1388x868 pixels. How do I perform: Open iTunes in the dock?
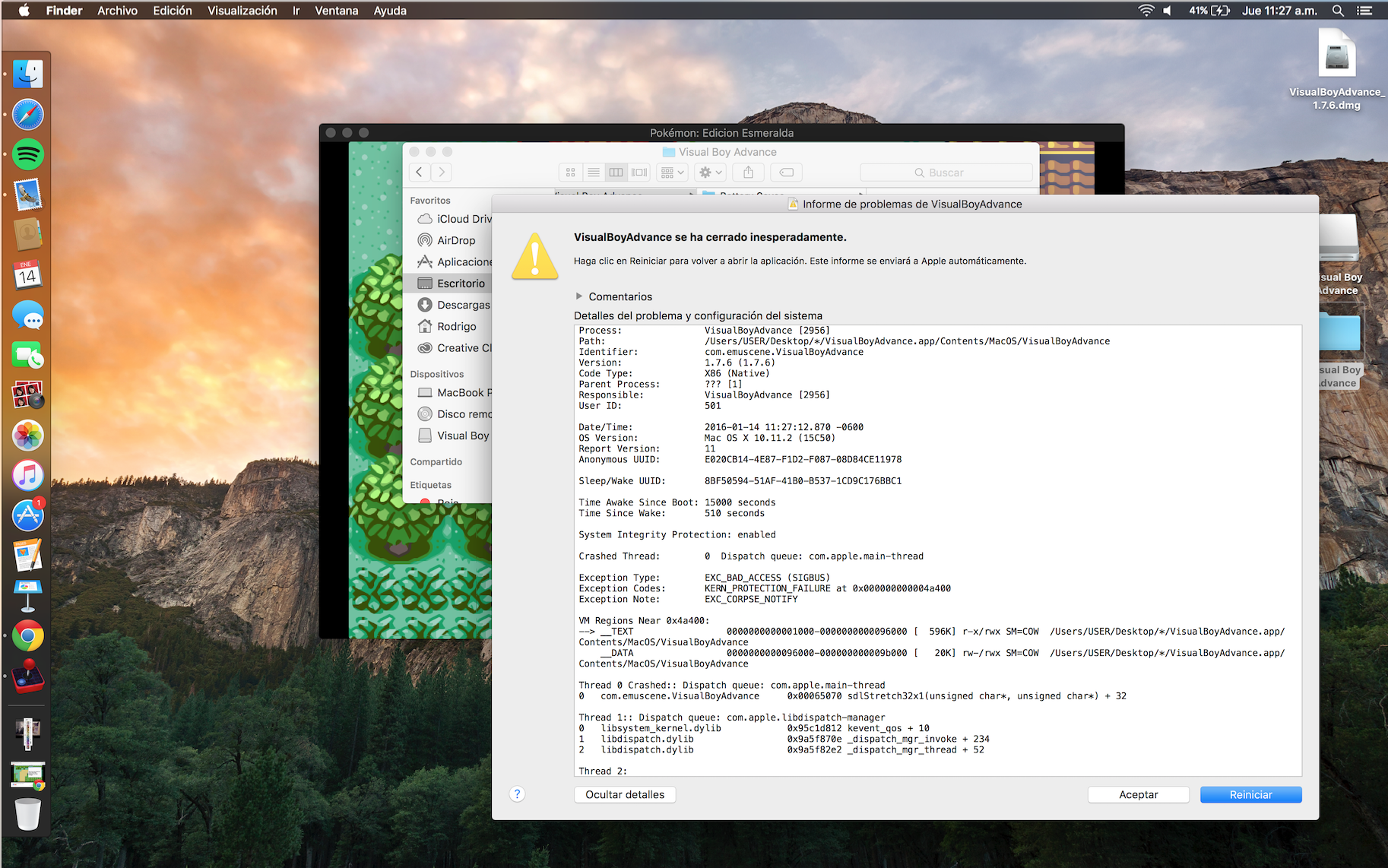tap(27, 476)
